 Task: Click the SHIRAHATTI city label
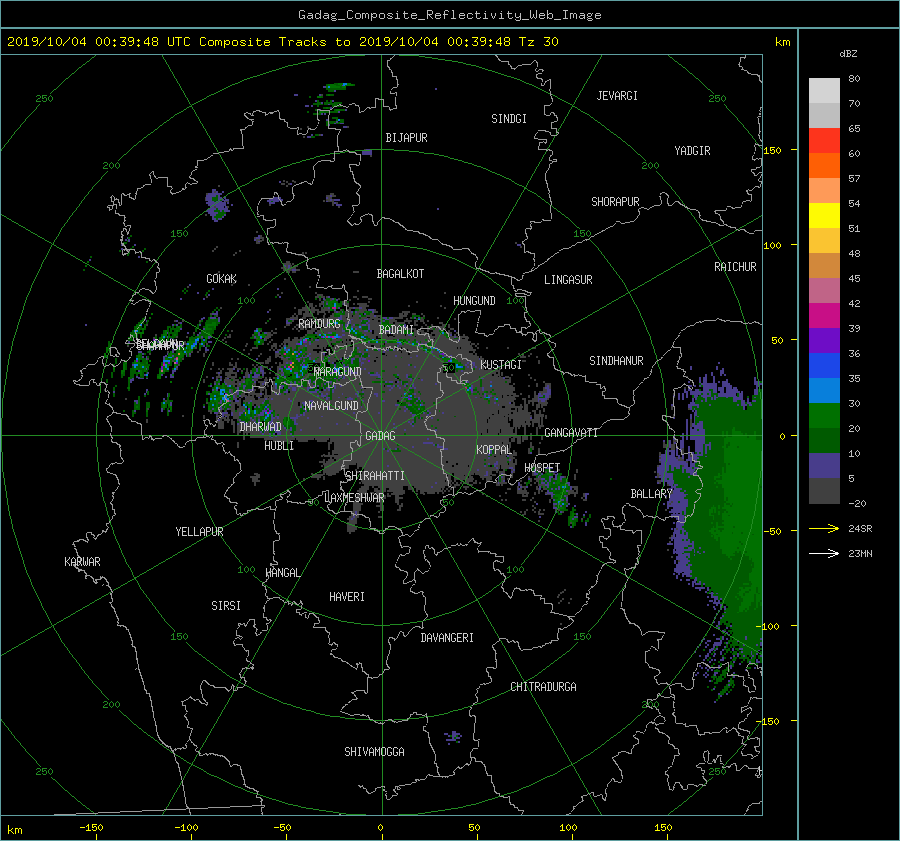(x=375, y=476)
